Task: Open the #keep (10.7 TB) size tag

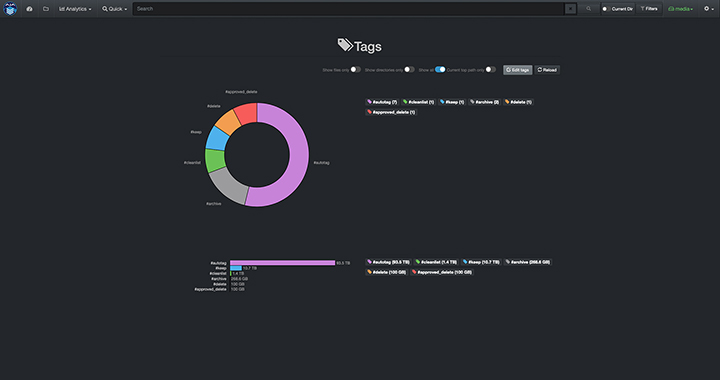Action: click(x=481, y=262)
